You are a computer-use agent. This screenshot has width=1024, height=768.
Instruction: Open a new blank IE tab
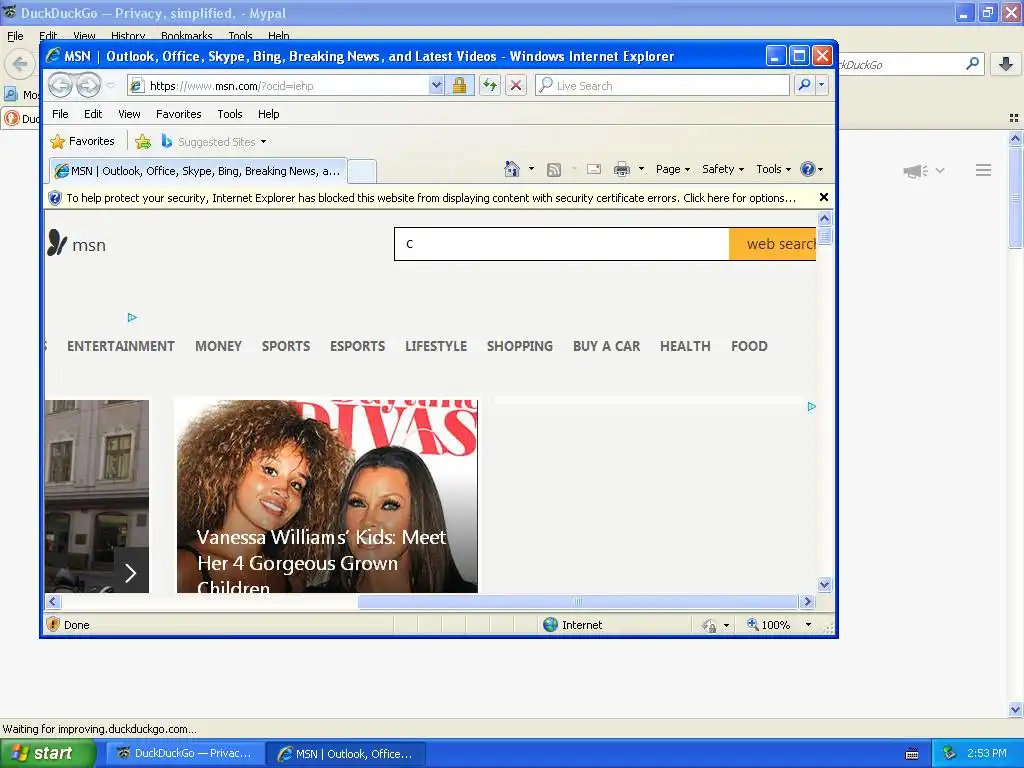pos(361,171)
